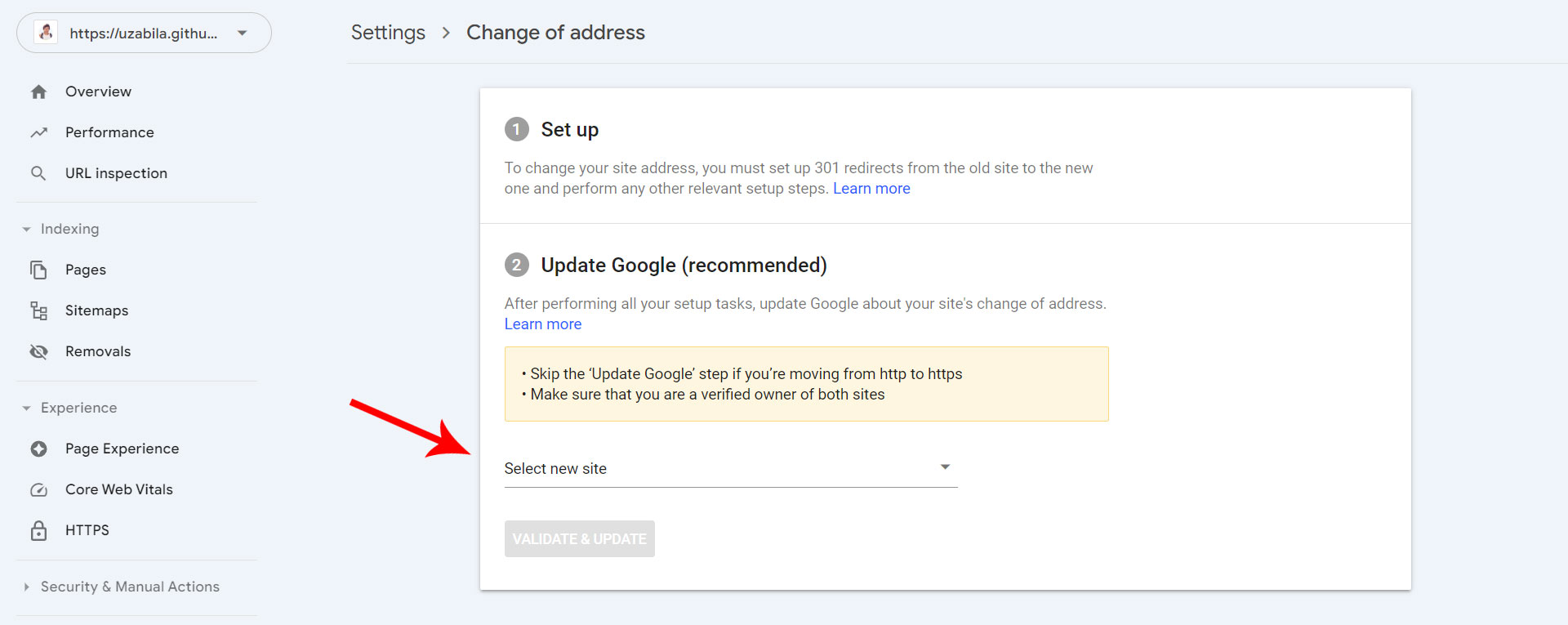Click the Page Experience circle icon
1568x625 pixels.
(x=38, y=449)
